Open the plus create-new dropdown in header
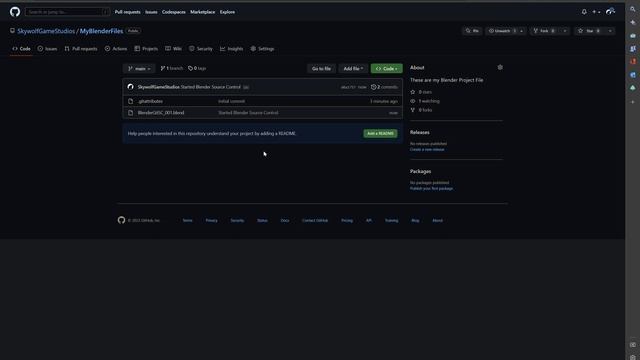The width and height of the screenshot is (640, 360). tap(596, 12)
